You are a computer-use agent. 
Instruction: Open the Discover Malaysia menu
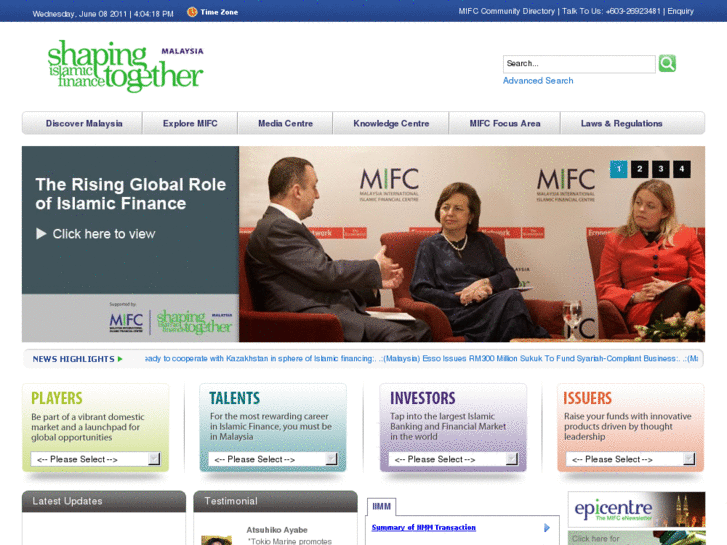pos(84,123)
